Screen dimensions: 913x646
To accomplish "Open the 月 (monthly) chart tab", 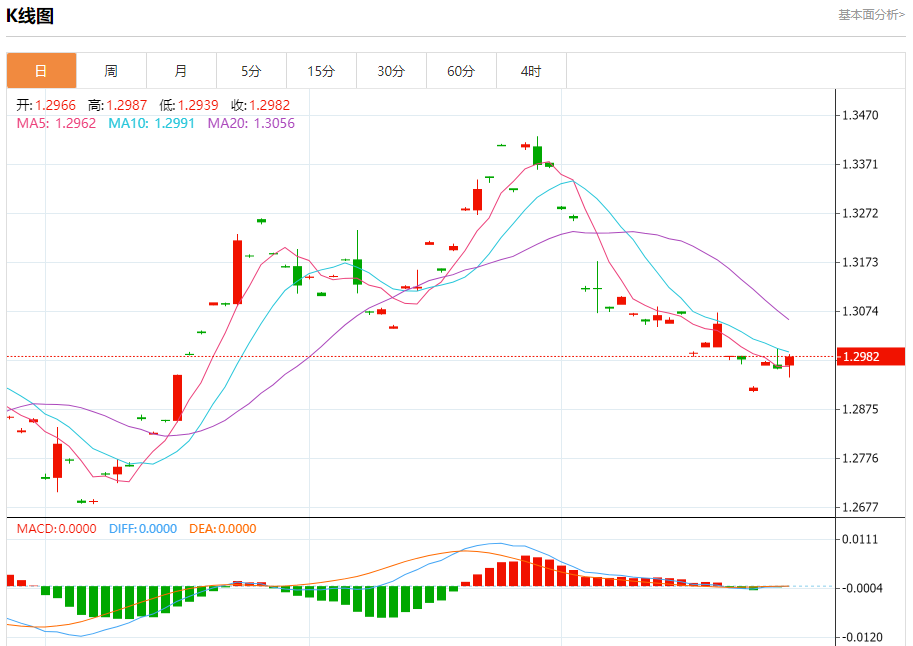I will pyautogui.click(x=181, y=71).
